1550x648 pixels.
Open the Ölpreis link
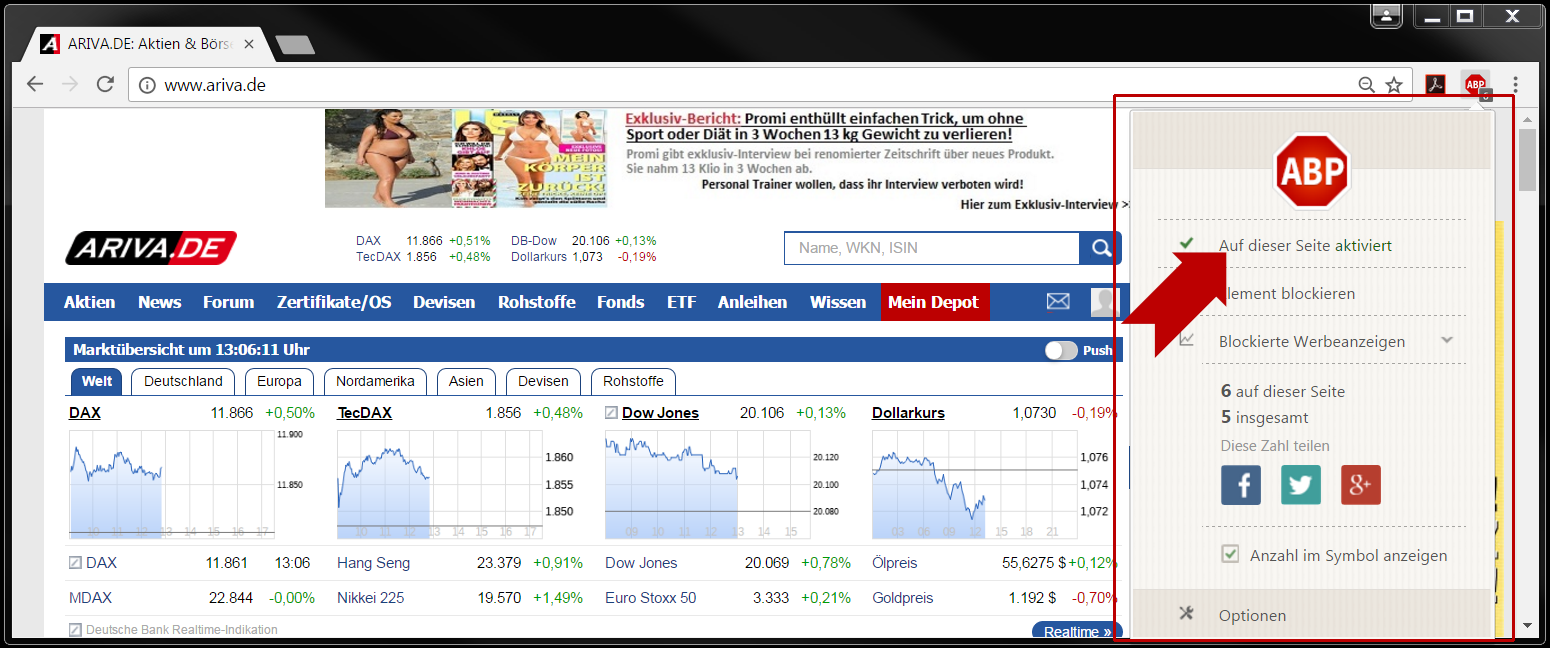pyautogui.click(x=894, y=563)
